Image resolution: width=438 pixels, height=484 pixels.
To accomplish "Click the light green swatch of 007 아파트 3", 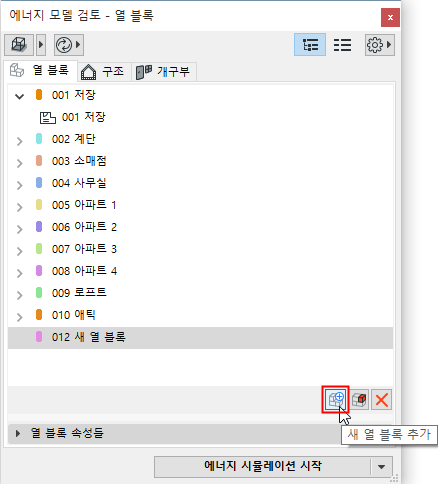I will point(39,249).
